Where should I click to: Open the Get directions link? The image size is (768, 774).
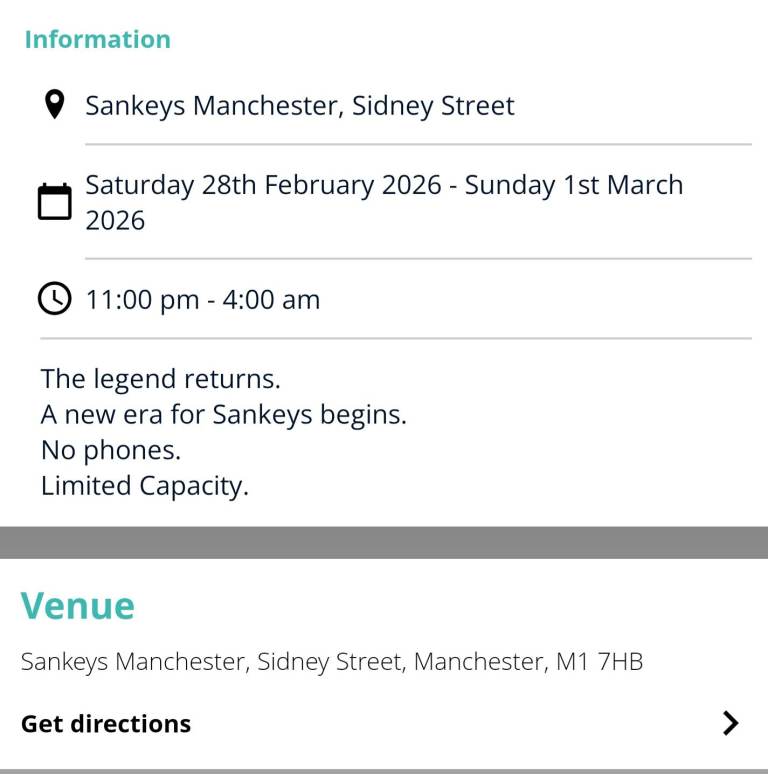106,723
